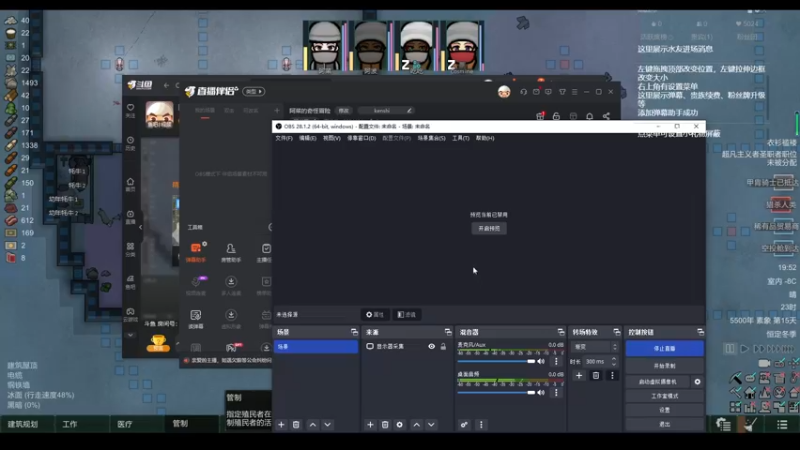The image size is (800, 450).
Task: Open History clock icon in Douyu sidebar
Action: coord(131,143)
